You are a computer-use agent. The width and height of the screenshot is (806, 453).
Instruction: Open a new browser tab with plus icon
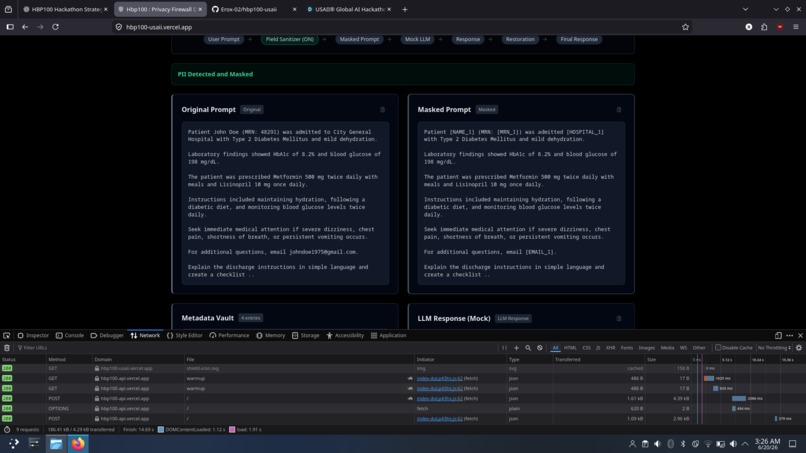click(x=405, y=9)
